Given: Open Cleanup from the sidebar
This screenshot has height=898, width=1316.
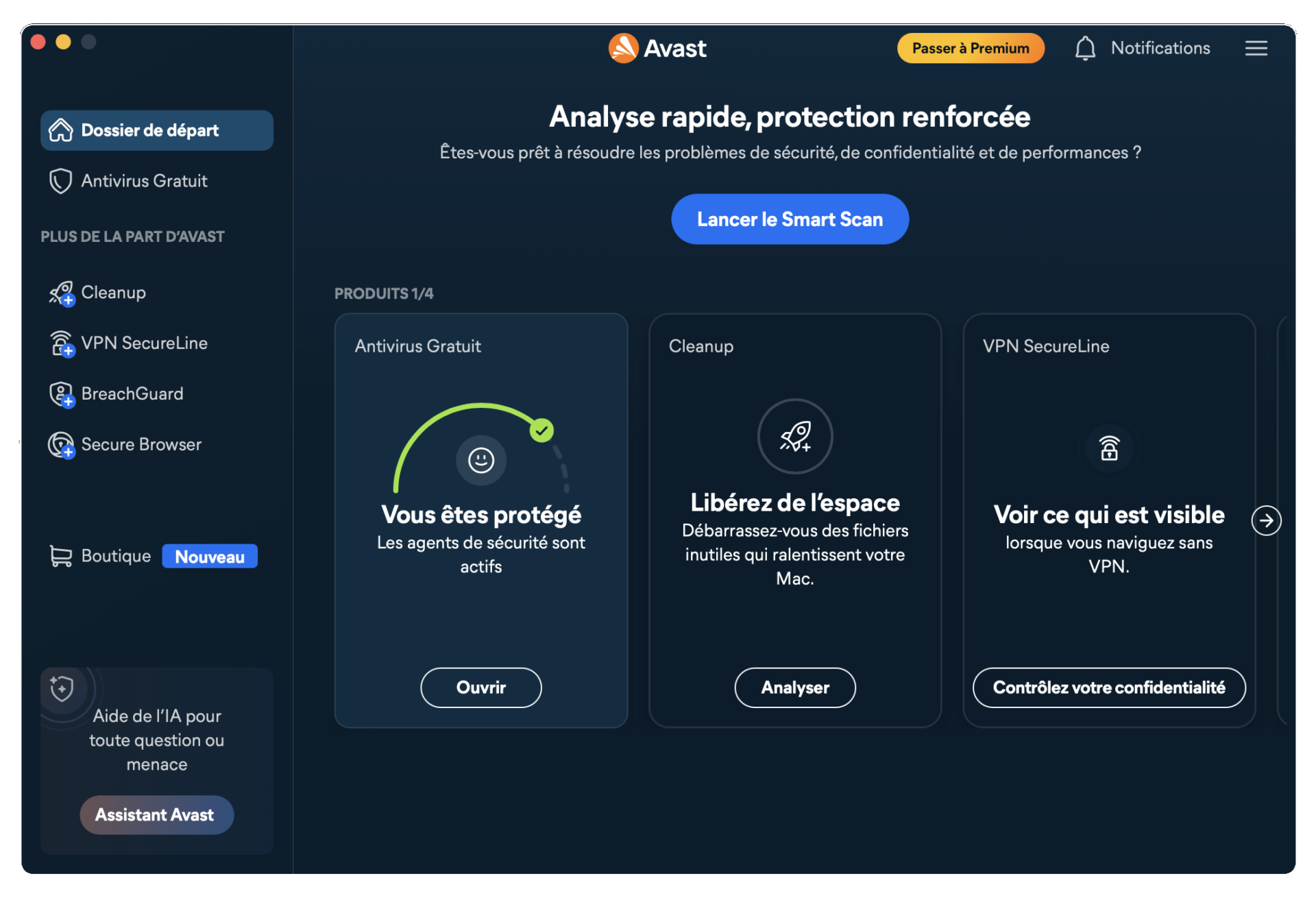Looking at the screenshot, I should click(157, 293).
